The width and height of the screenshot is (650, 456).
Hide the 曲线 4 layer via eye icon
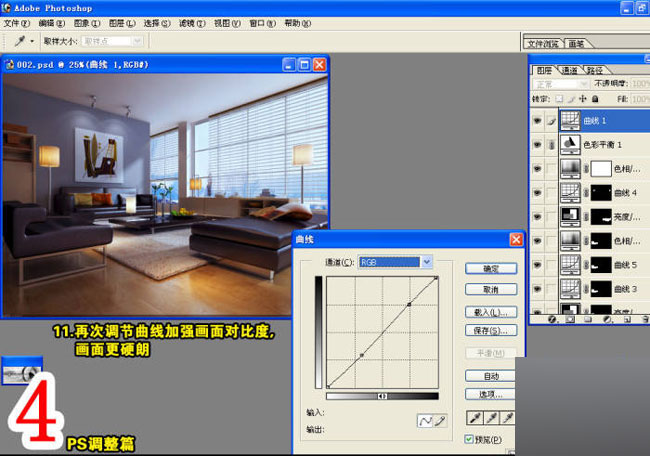[538, 193]
